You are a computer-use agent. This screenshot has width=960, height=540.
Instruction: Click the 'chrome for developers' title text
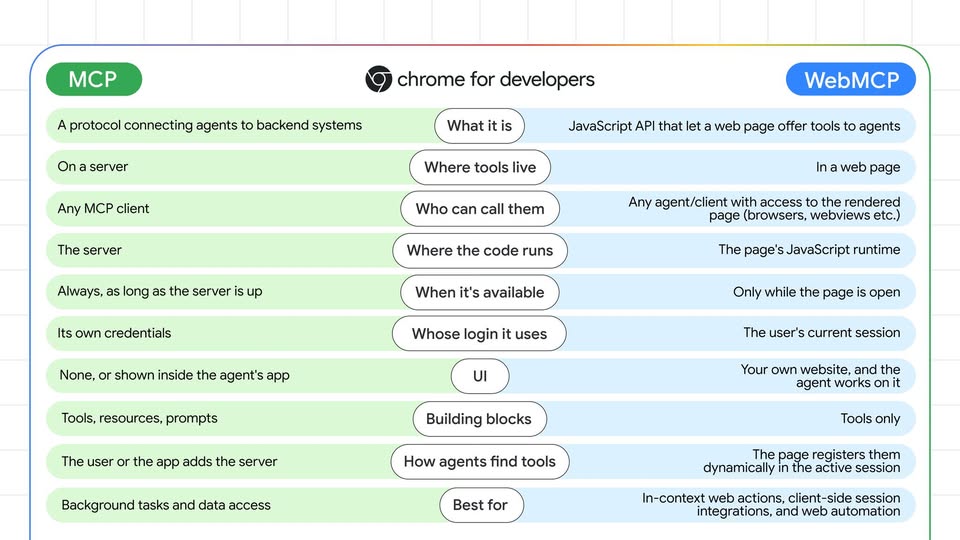pyautogui.click(x=496, y=80)
